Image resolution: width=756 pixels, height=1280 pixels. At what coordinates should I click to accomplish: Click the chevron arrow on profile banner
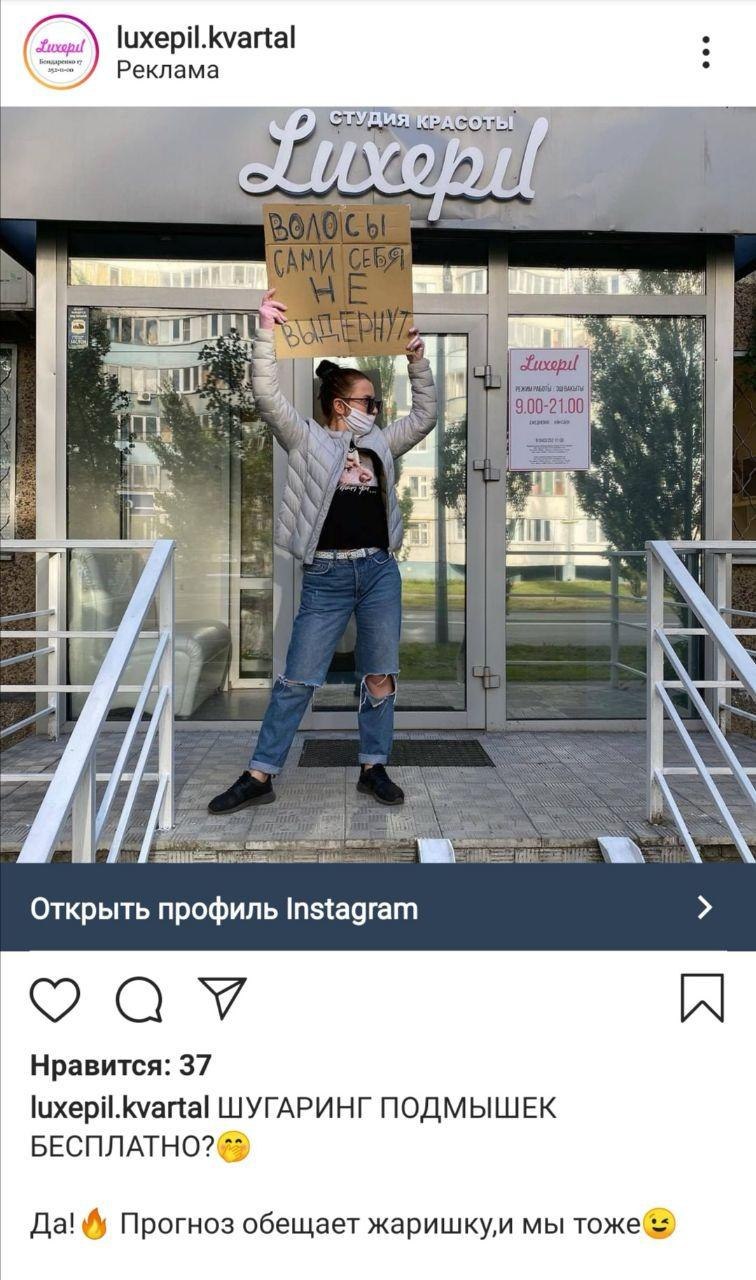coord(705,907)
